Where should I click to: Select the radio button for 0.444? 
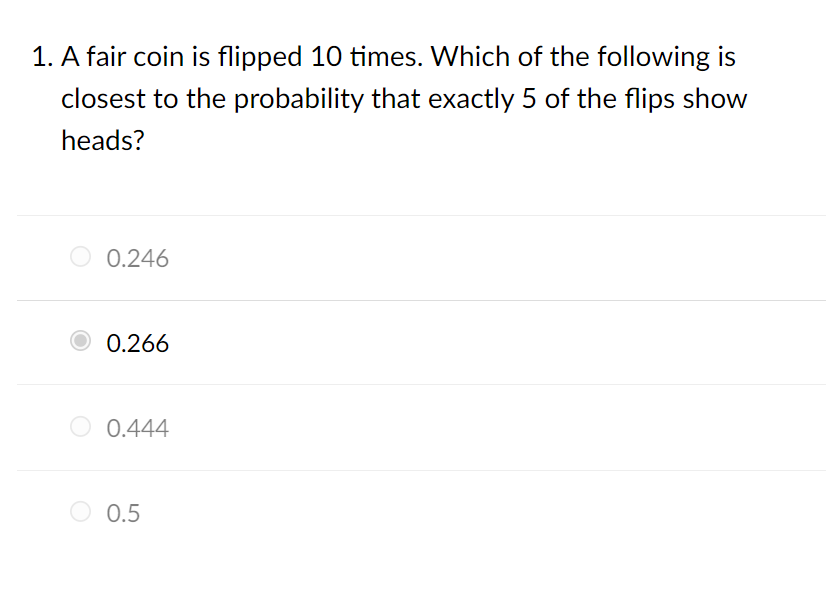click(x=80, y=427)
